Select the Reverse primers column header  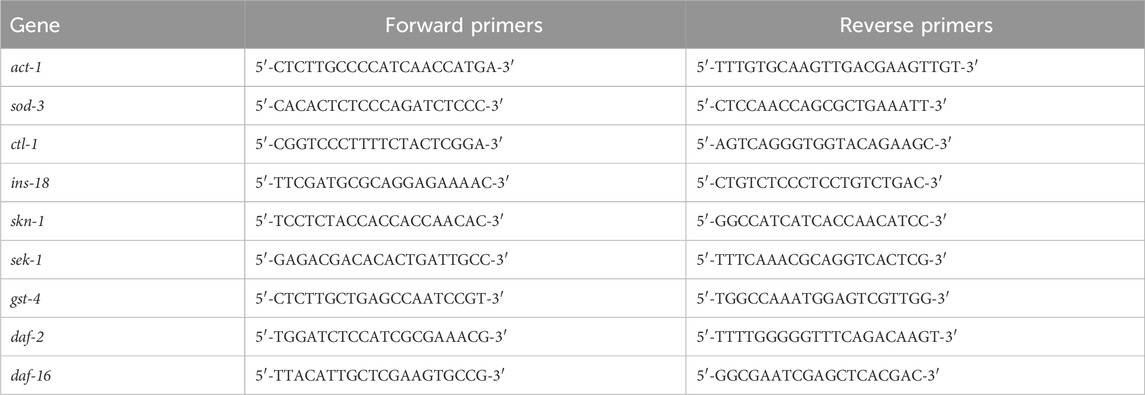pyautogui.click(x=916, y=25)
